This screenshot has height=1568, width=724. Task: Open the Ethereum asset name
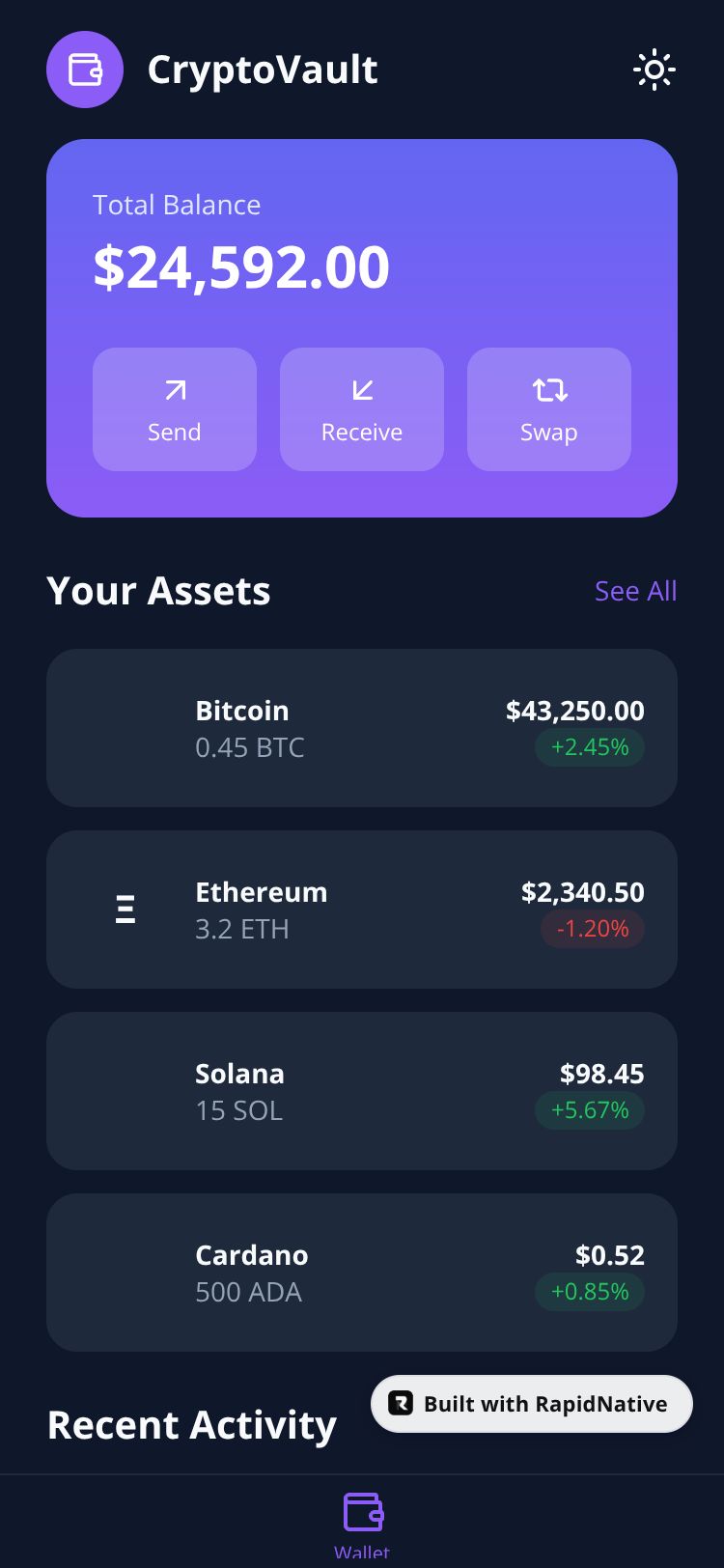click(262, 892)
